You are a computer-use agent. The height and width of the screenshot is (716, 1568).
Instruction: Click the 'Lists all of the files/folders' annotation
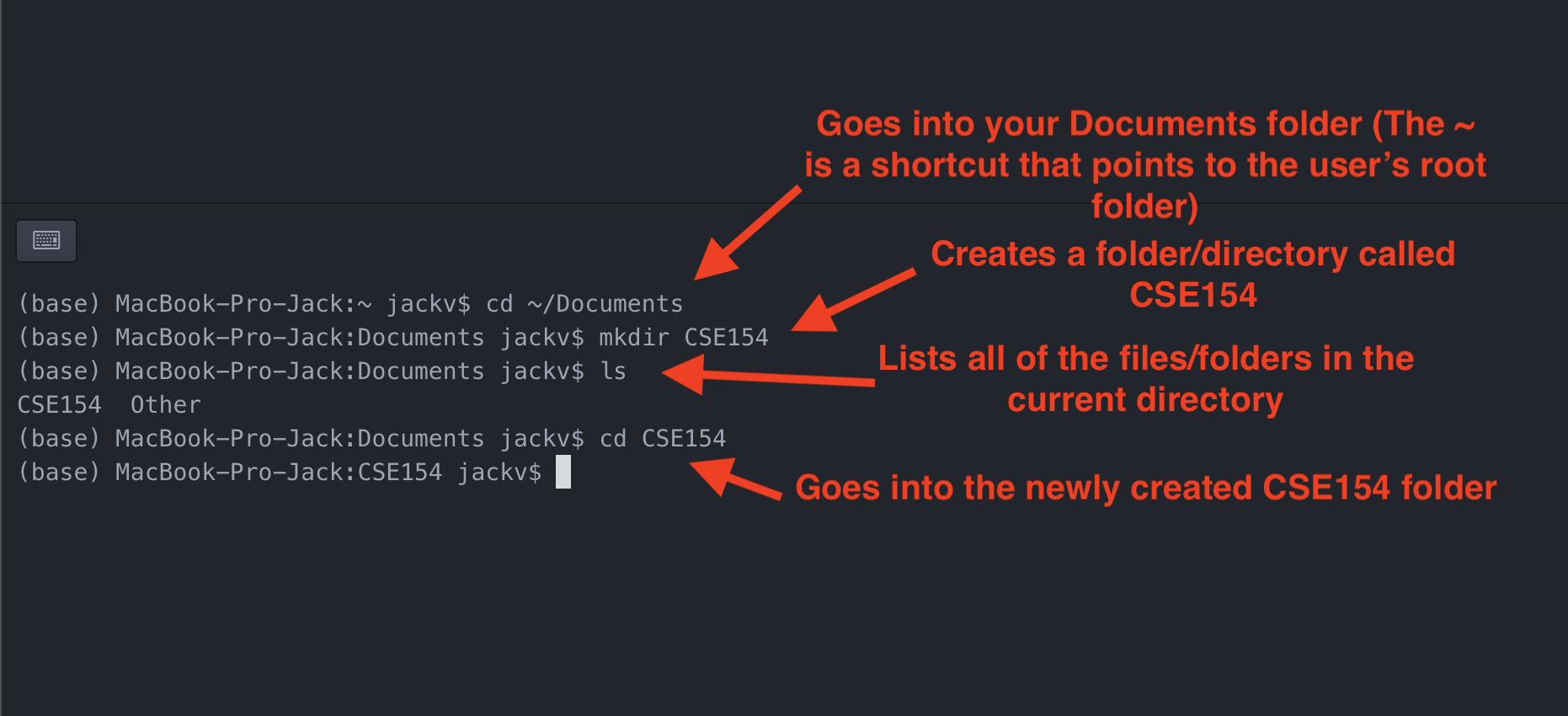coord(1146,379)
